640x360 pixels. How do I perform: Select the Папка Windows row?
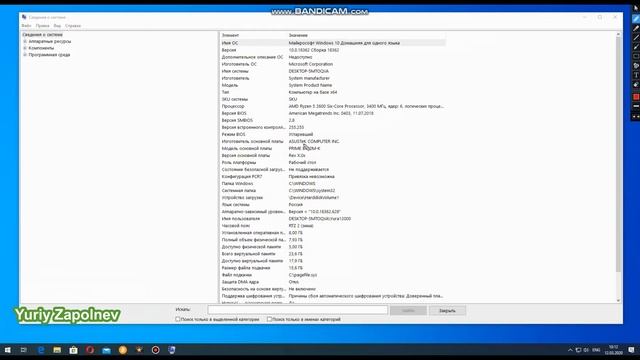click(333, 184)
